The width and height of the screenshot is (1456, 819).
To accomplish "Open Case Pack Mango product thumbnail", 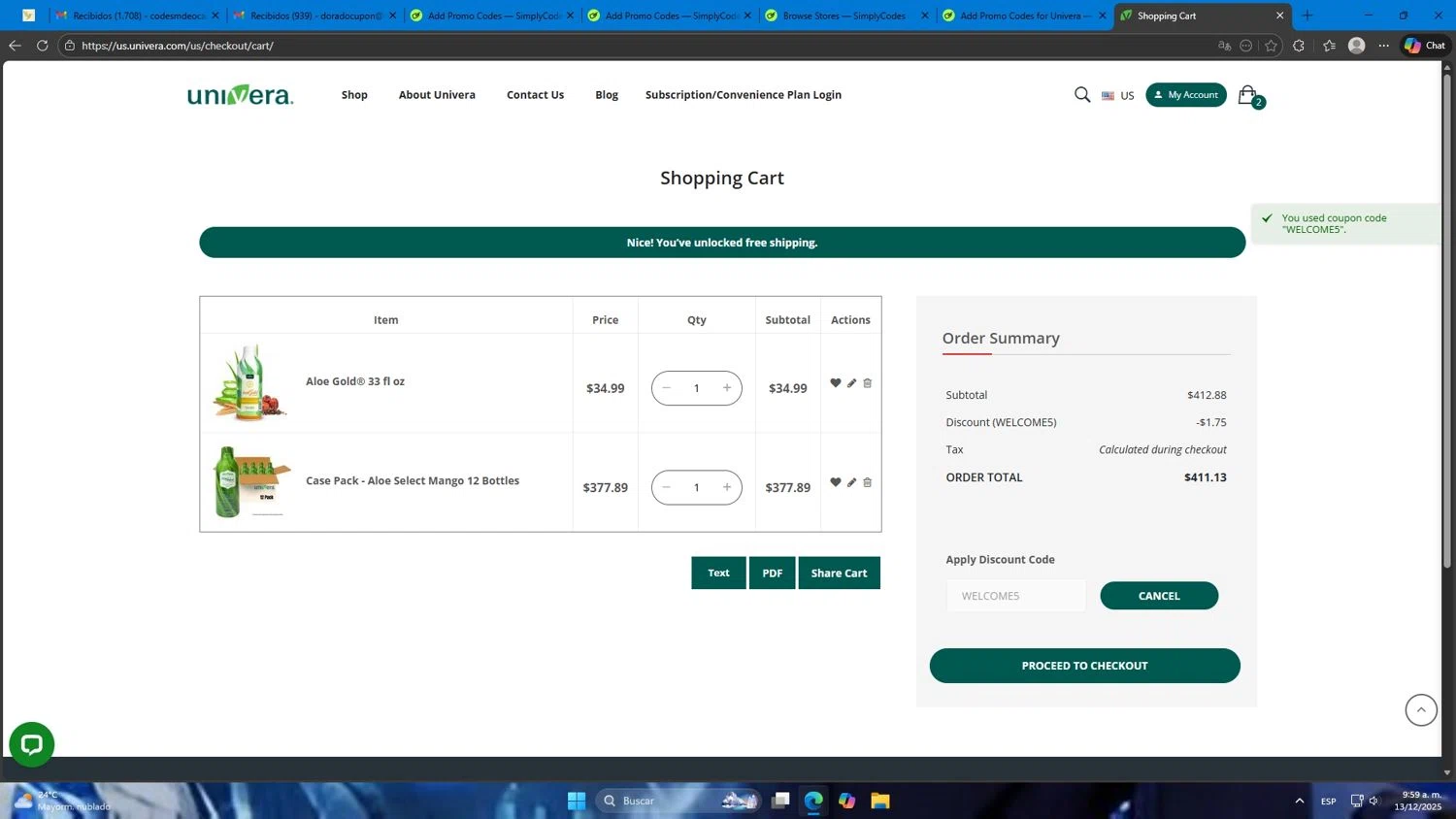I will [x=250, y=481].
